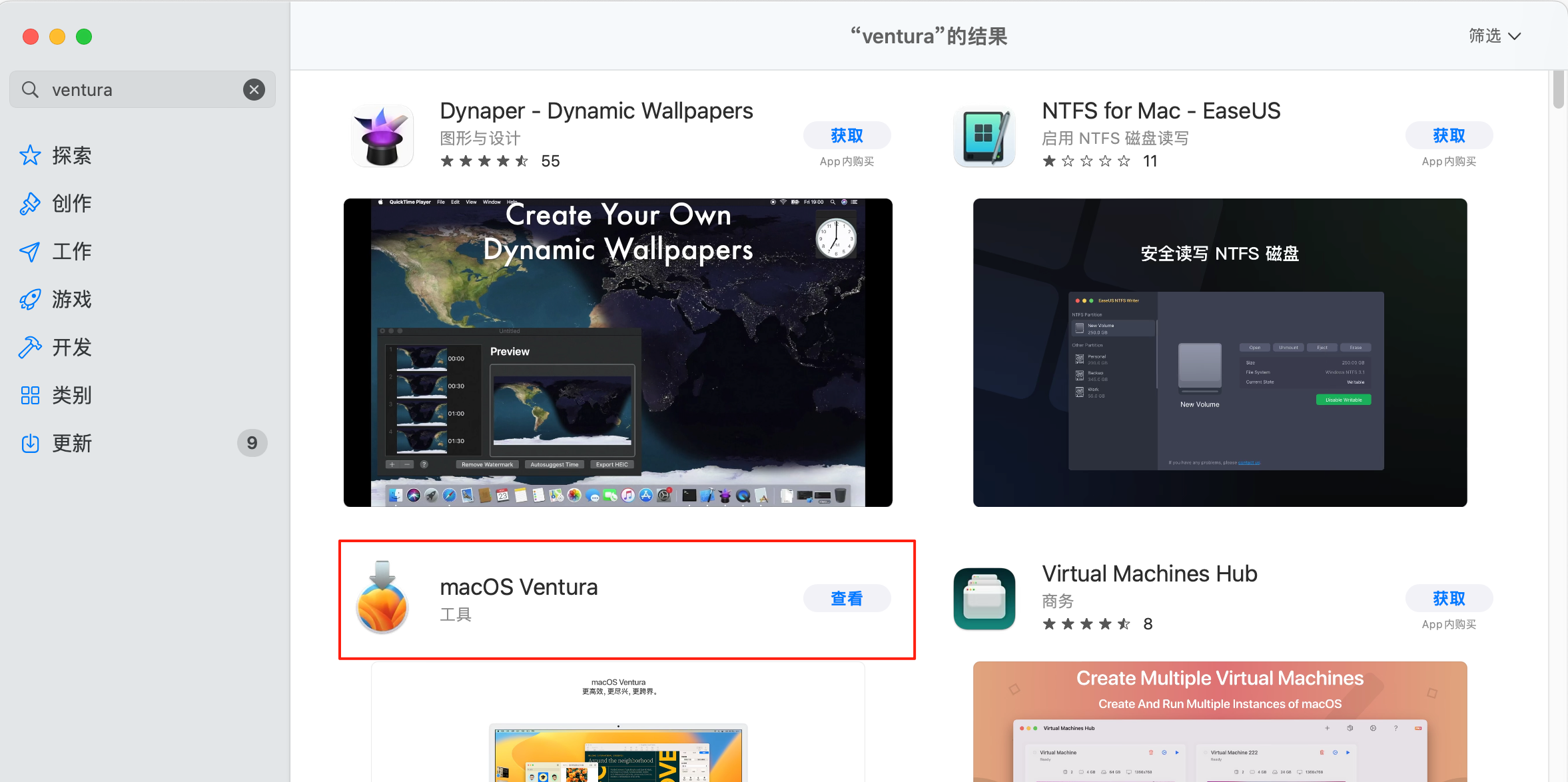Image resolution: width=1568 pixels, height=782 pixels.
Task: Click the Virtual Machines Hub rating 8
Action: pyautogui.click(x=1097, y=624)
